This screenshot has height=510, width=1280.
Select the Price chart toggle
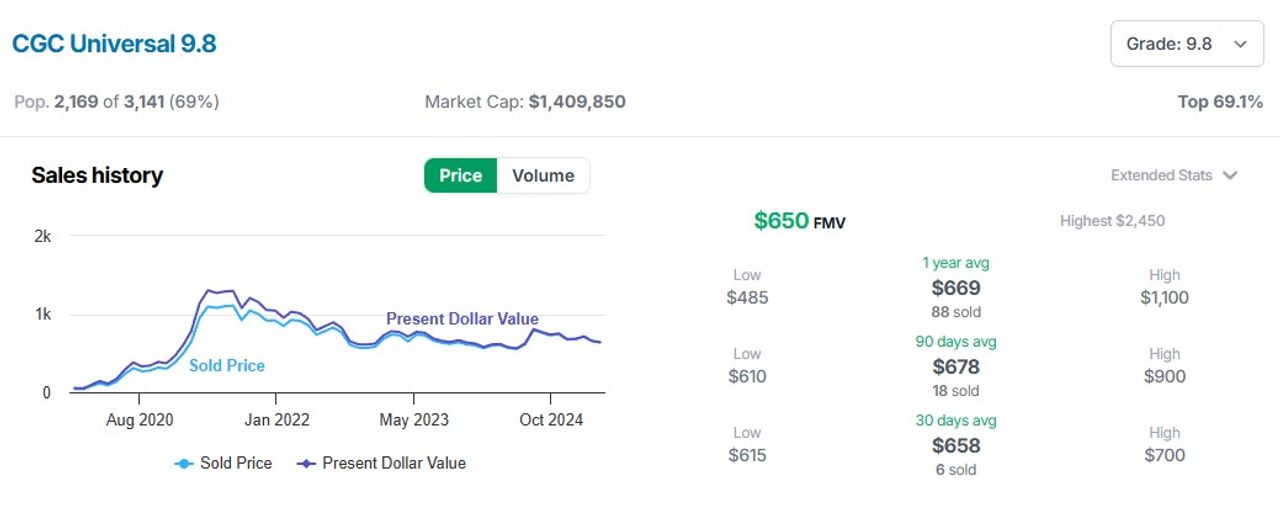461,175
